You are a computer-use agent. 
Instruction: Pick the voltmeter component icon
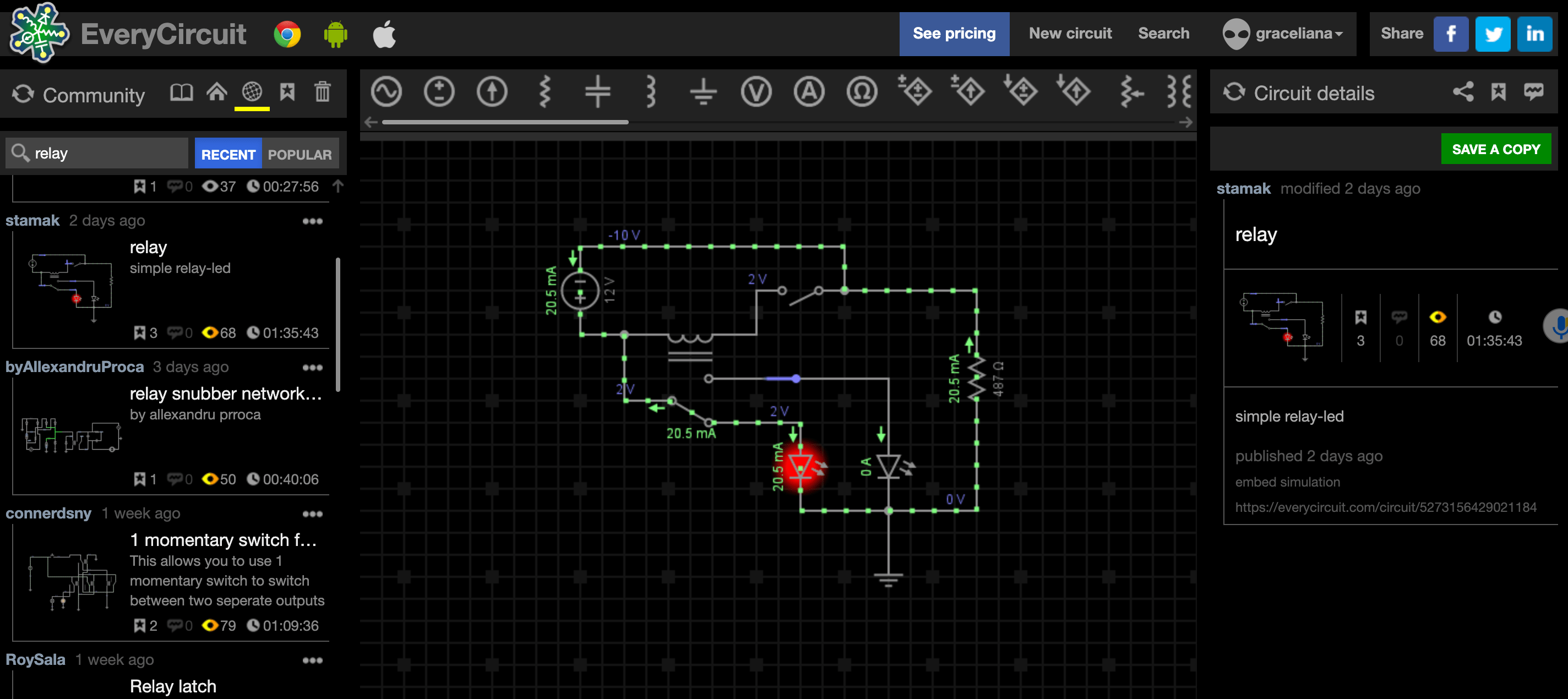pos(756,92)
